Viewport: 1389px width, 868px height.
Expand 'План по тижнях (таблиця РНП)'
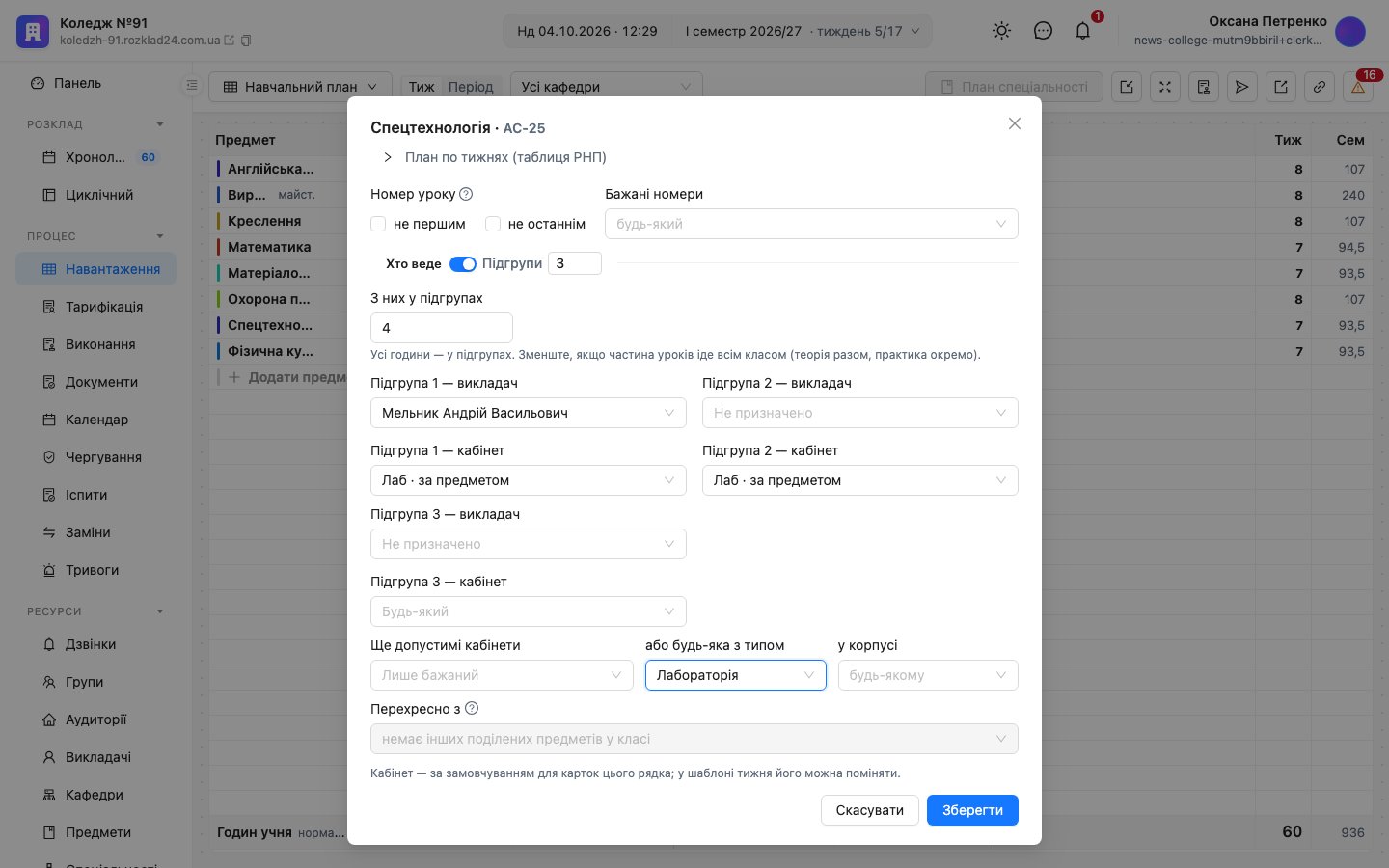(494, 157)
